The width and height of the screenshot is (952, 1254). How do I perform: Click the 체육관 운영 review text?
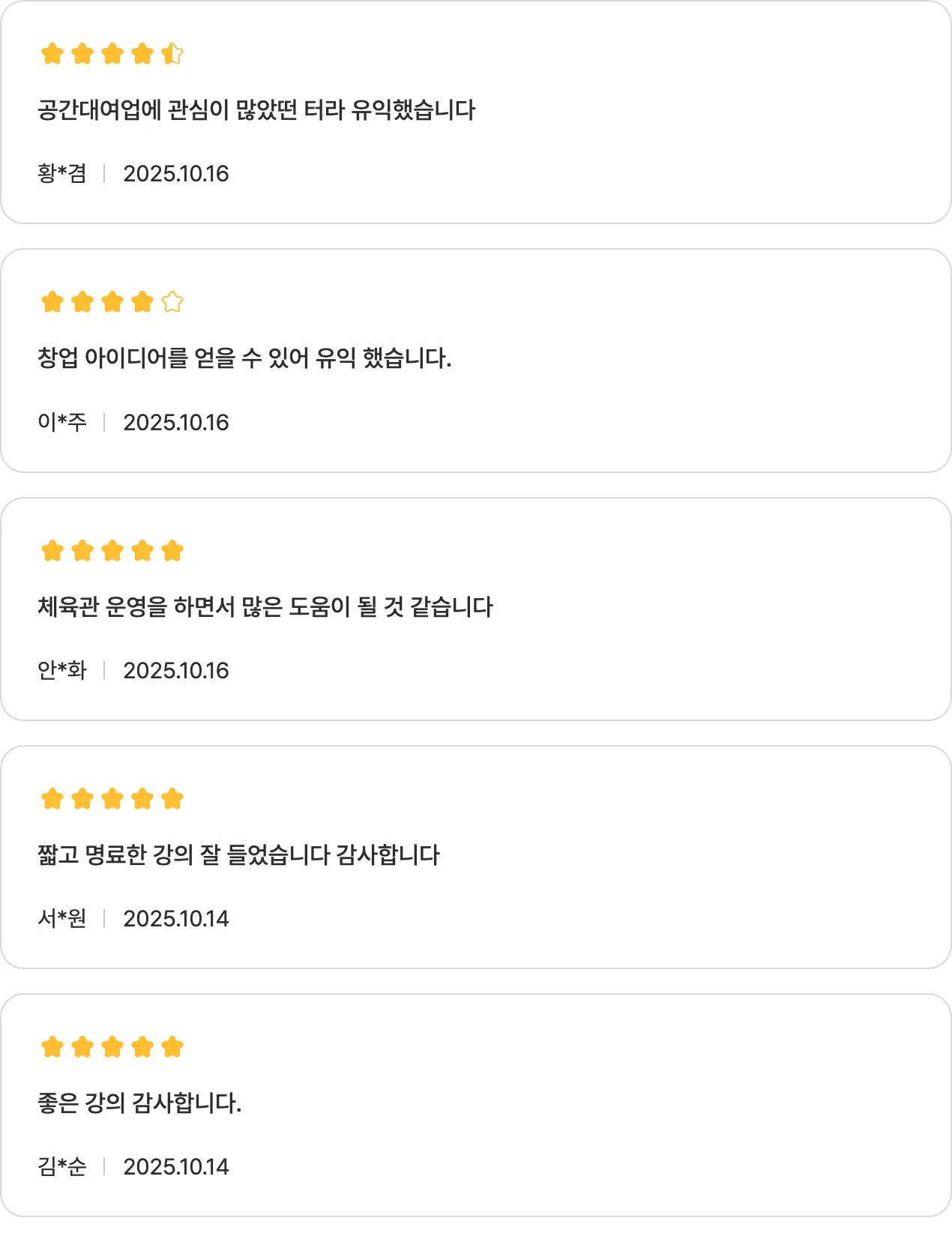click(x=265, y=606)
